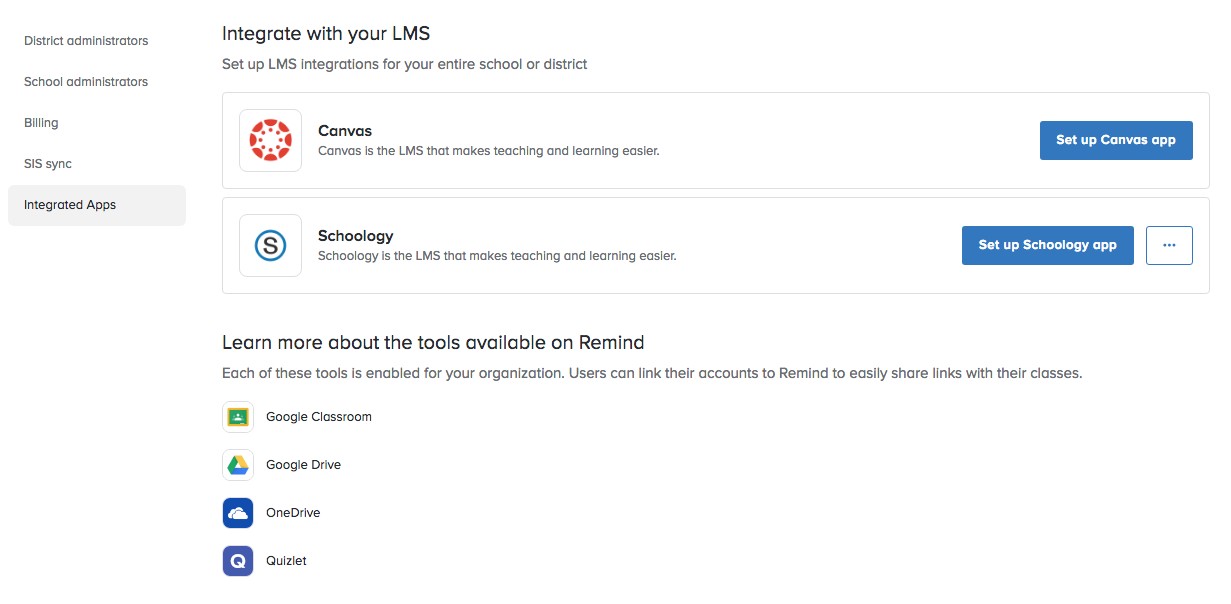Open the Google Classroom text link
The width and height of the screenshot is (1231, 604).
tap(319, 417)
